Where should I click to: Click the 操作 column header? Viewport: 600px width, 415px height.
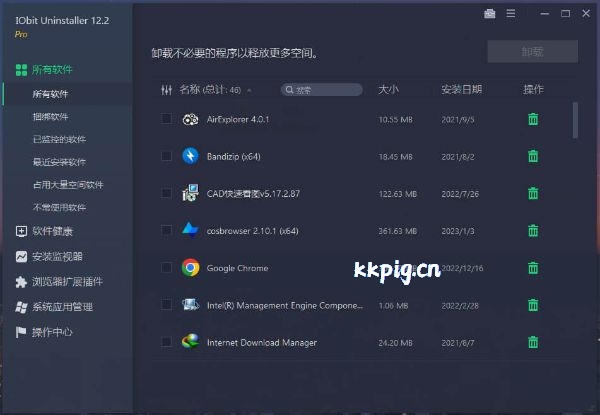(x=533, y=90)
